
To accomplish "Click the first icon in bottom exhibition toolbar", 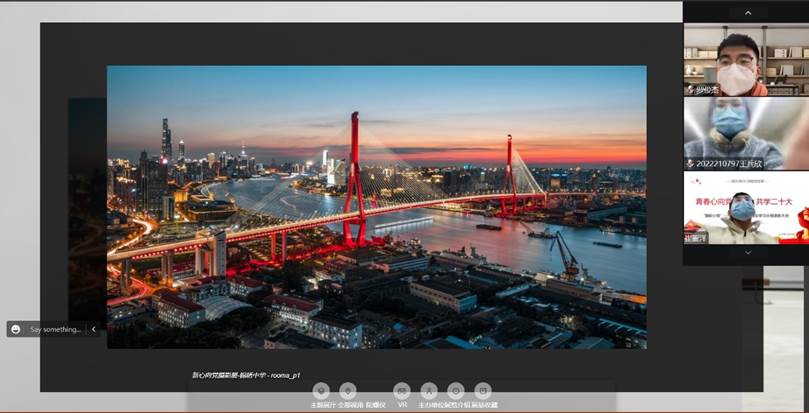I will pos(321,390).
